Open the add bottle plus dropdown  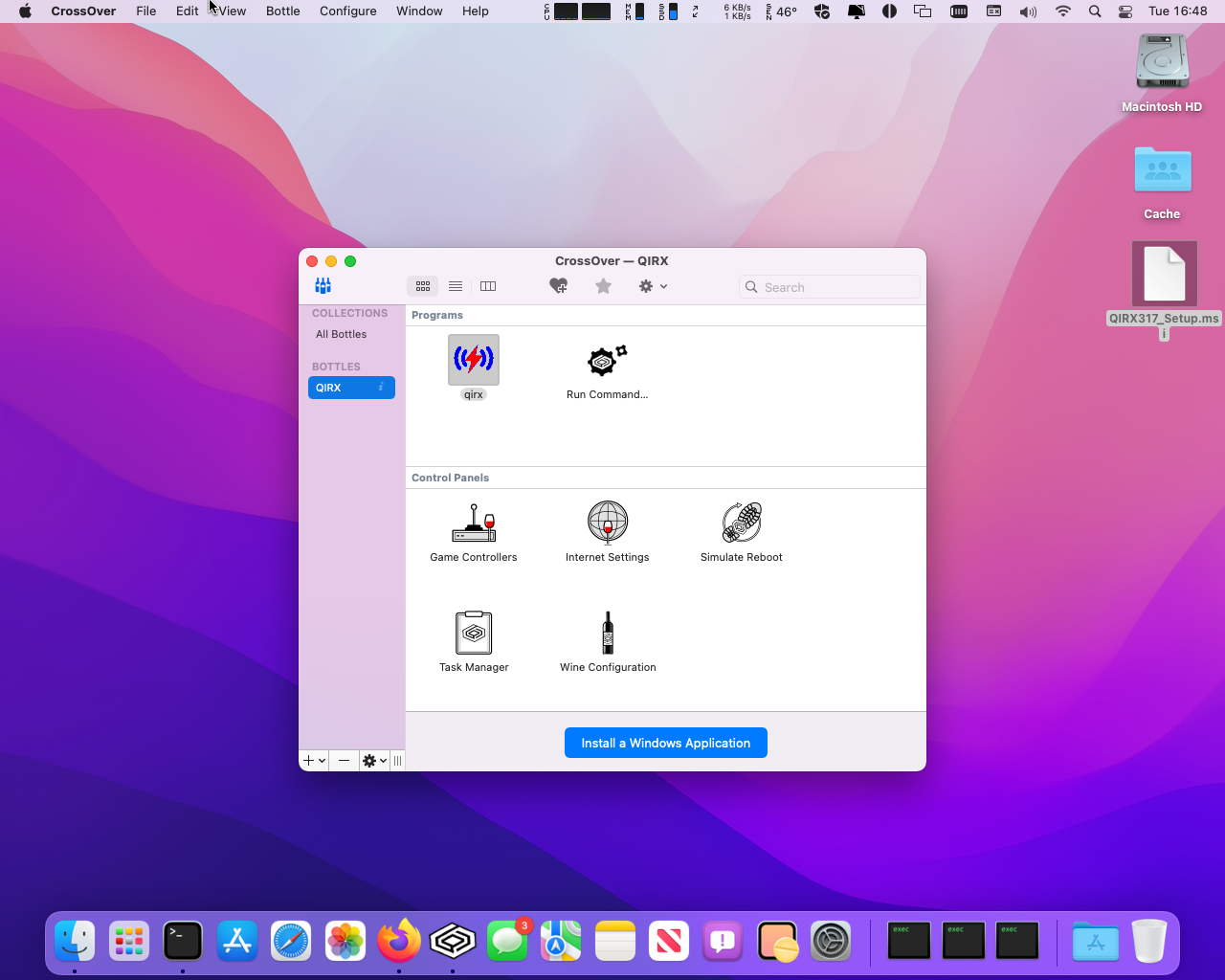[314, 761]
